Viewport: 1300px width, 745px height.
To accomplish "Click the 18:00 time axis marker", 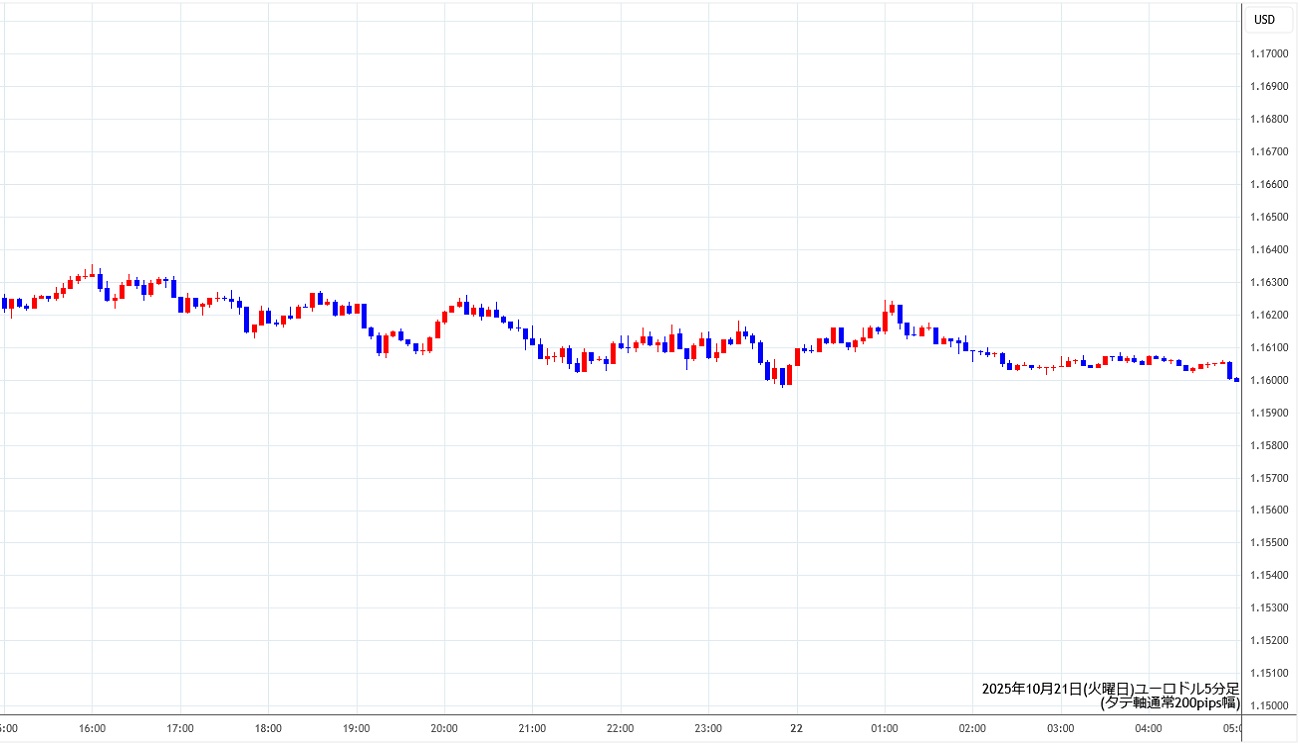I will pos(268,728).
